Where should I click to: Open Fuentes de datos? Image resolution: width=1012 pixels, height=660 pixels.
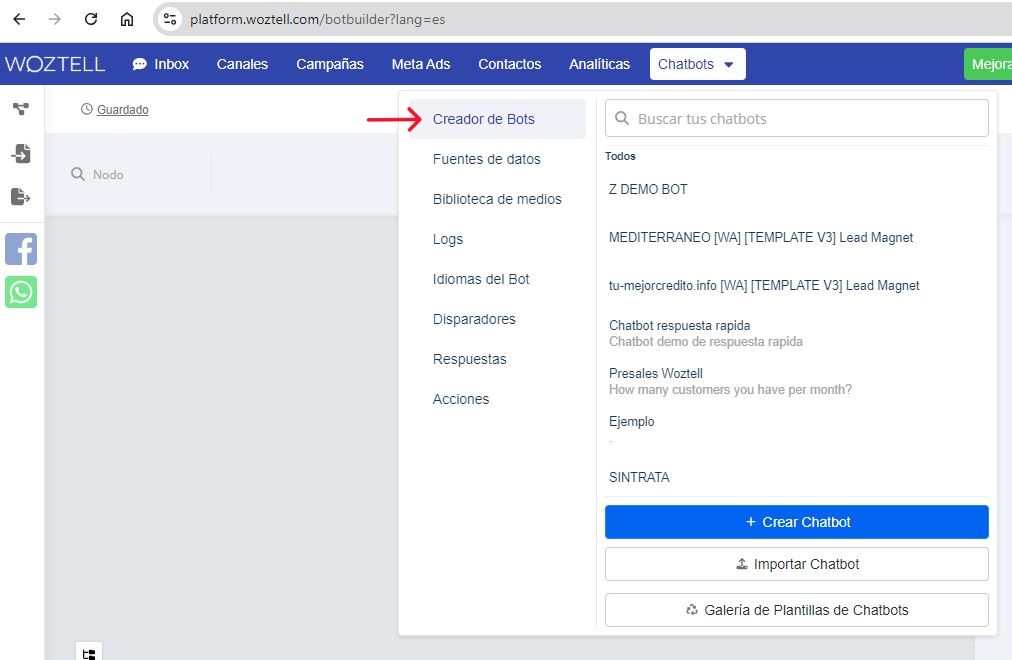tap(487, 159)
